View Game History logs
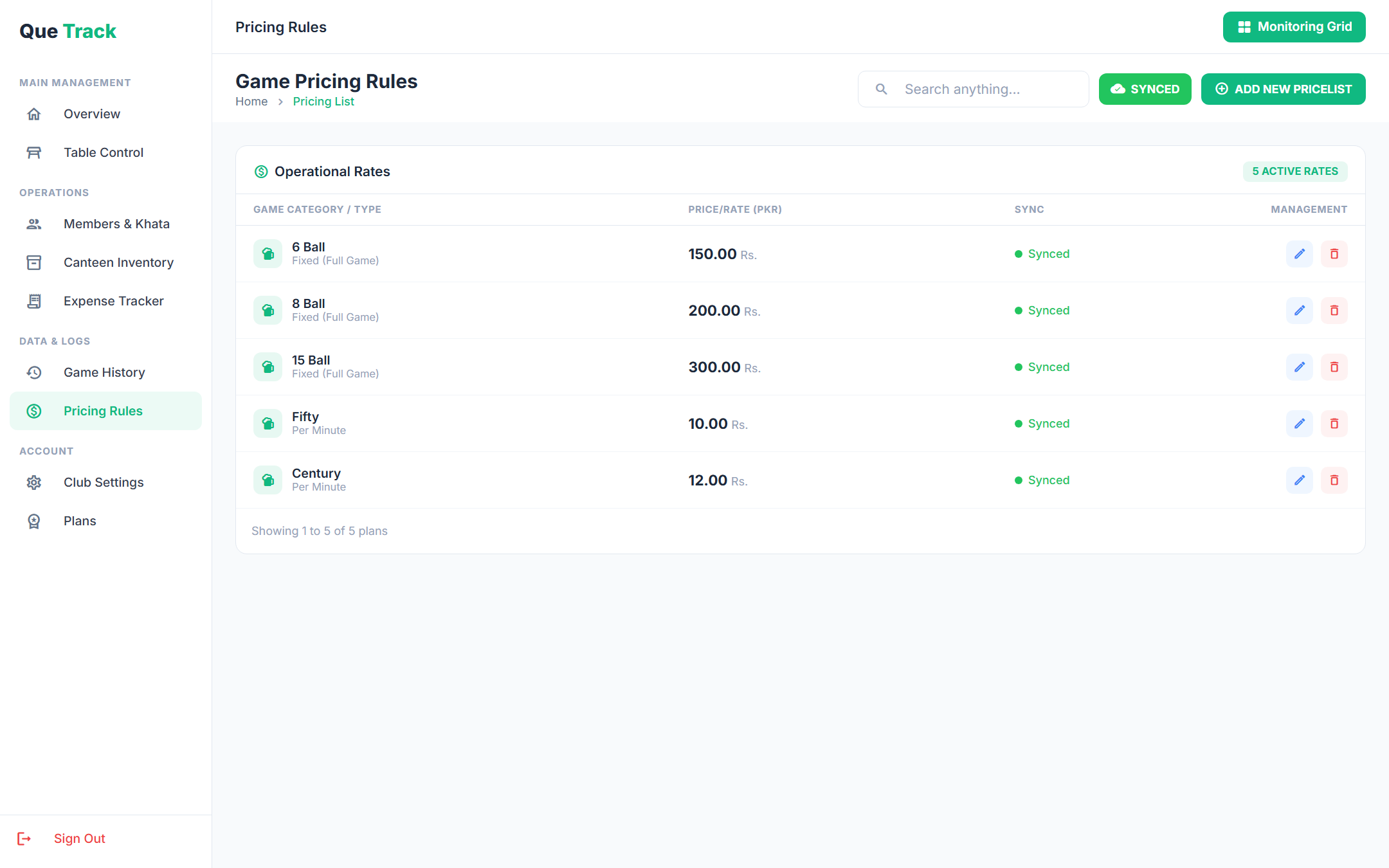 105,372
